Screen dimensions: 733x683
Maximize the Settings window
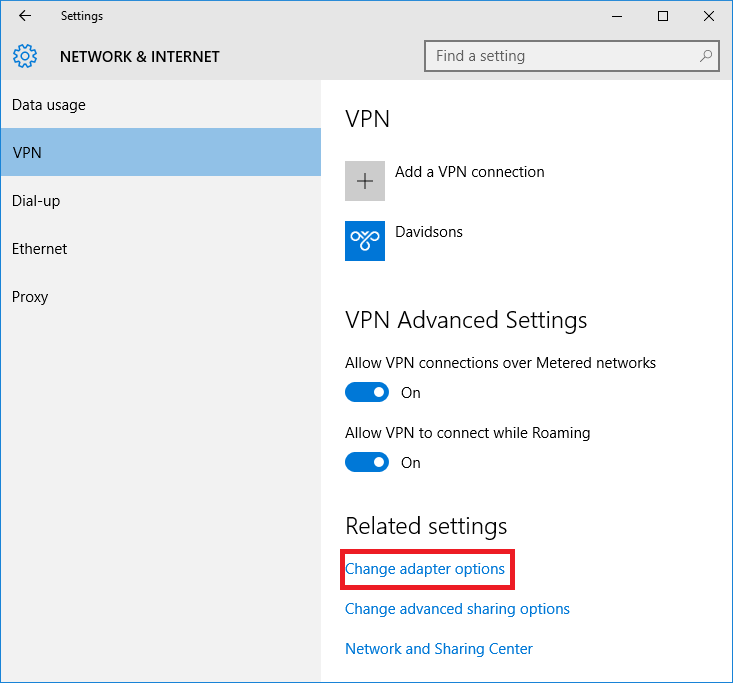tap(663, 16)
